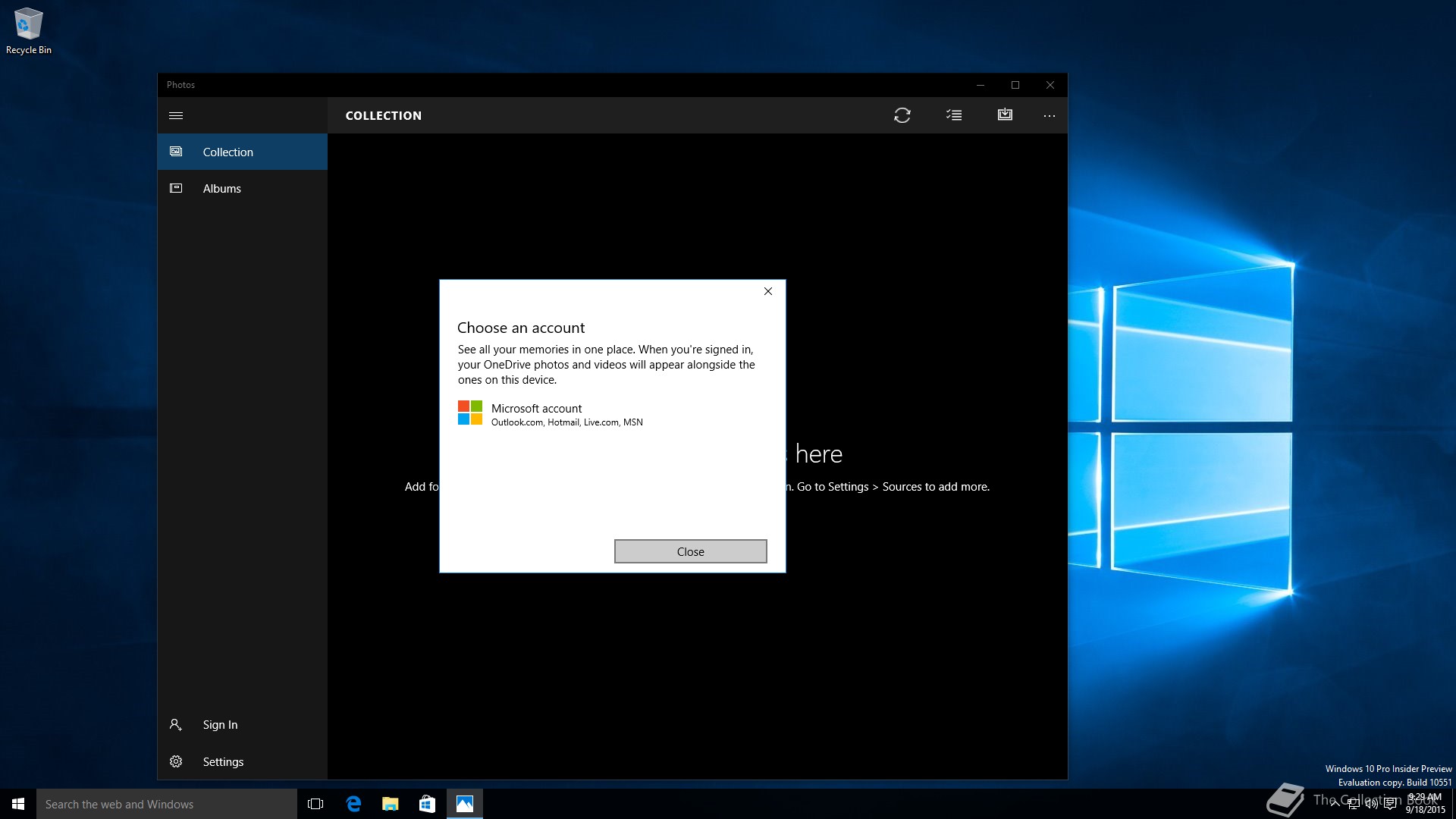Select the Recycle Bin desktop icon

click(x=29, y=31)
